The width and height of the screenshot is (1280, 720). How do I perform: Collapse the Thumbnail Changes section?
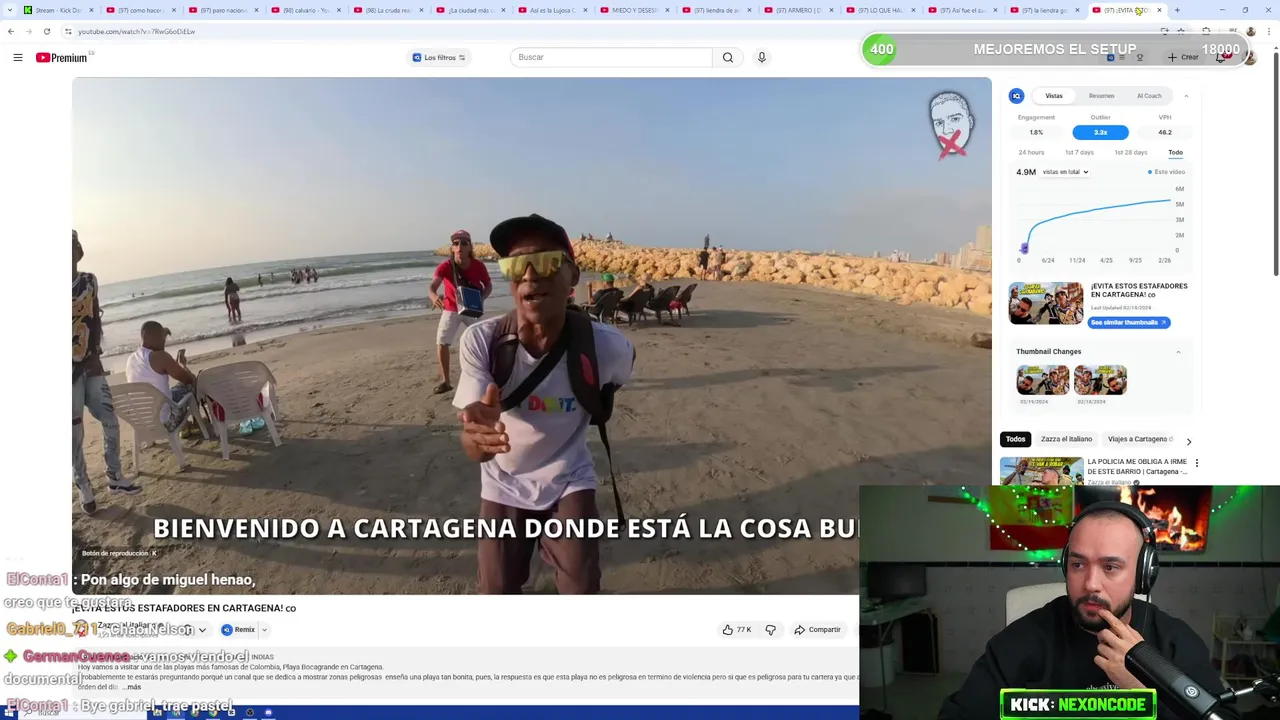1178,352
